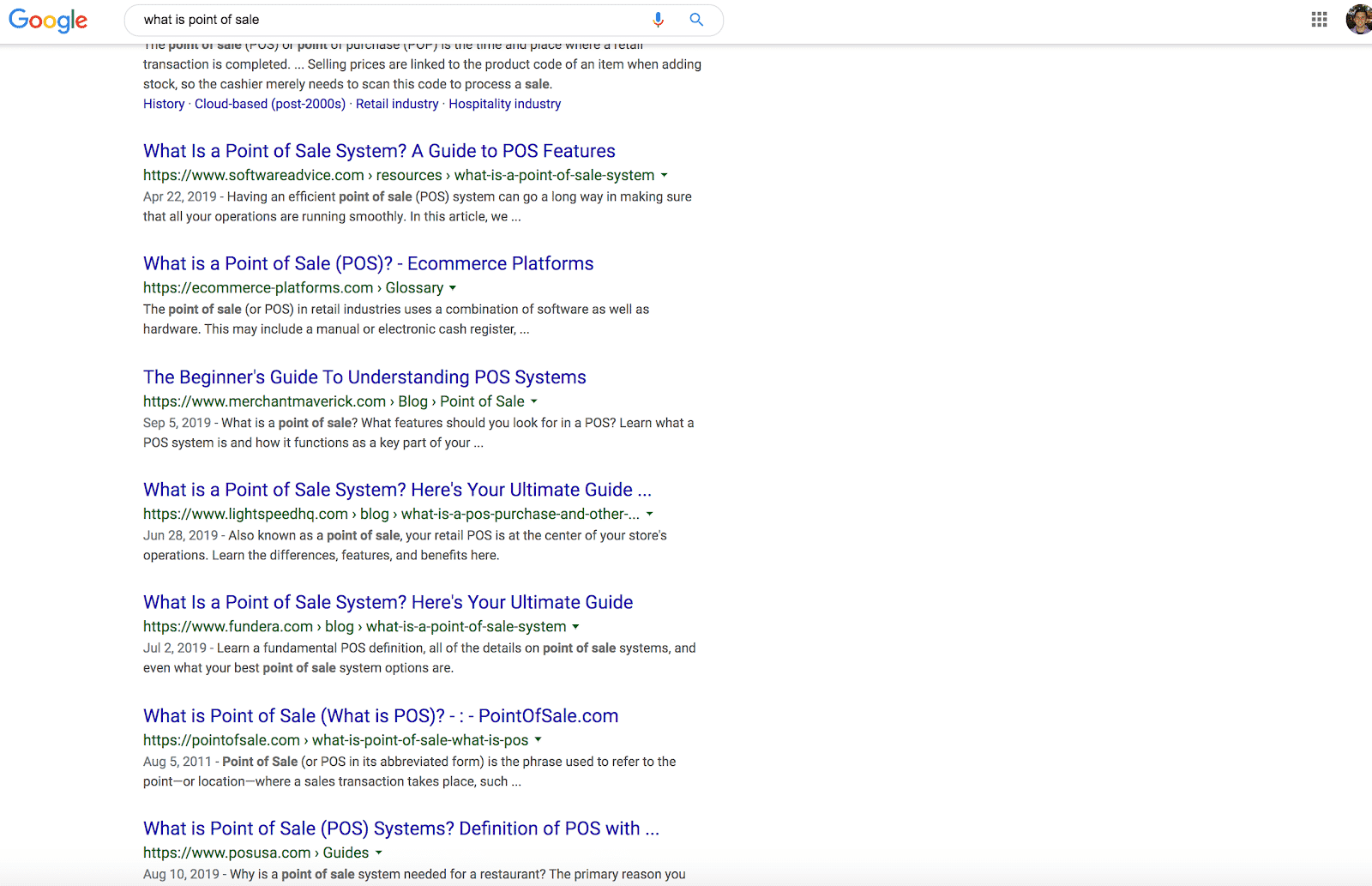
Task: Open 'What Is a Point of Sale System? A Guide to POS Features'
Action: click(379, 151)
